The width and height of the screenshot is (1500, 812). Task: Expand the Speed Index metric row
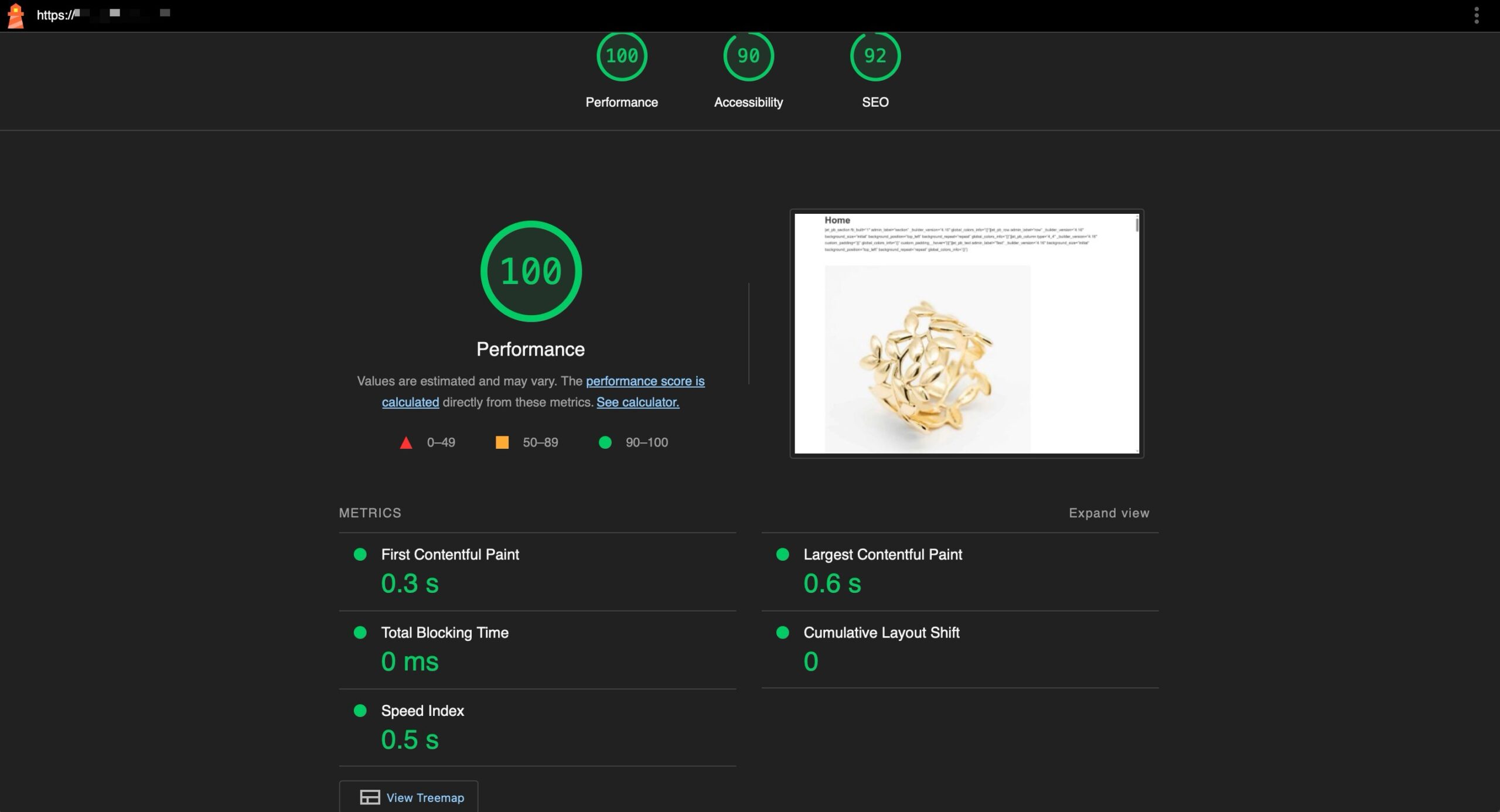pos(422,711)
